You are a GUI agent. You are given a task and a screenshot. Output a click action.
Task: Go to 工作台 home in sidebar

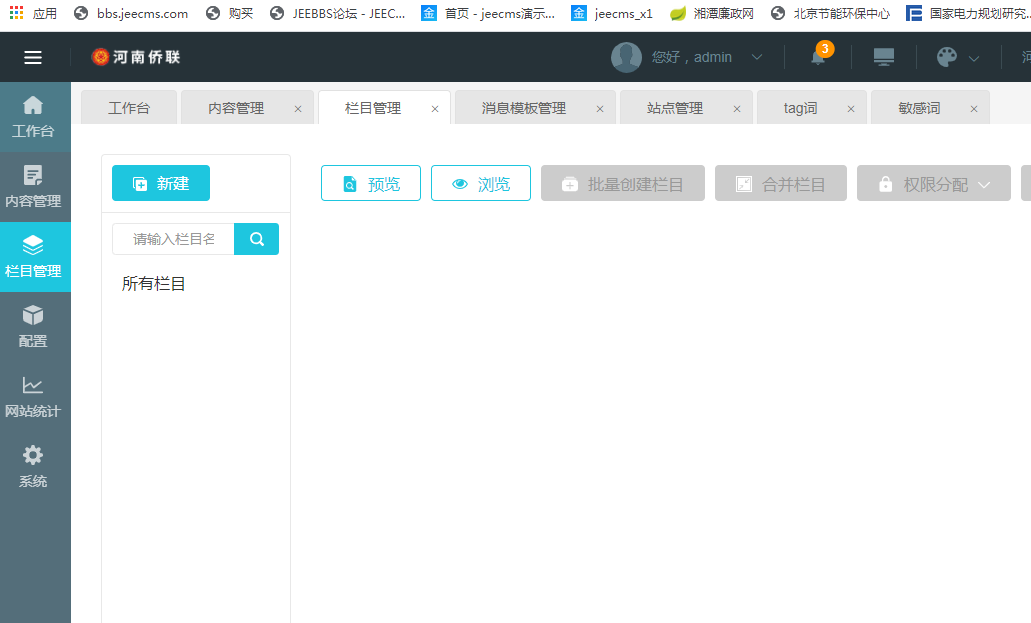pyautogui.click(x=33, y=116)
